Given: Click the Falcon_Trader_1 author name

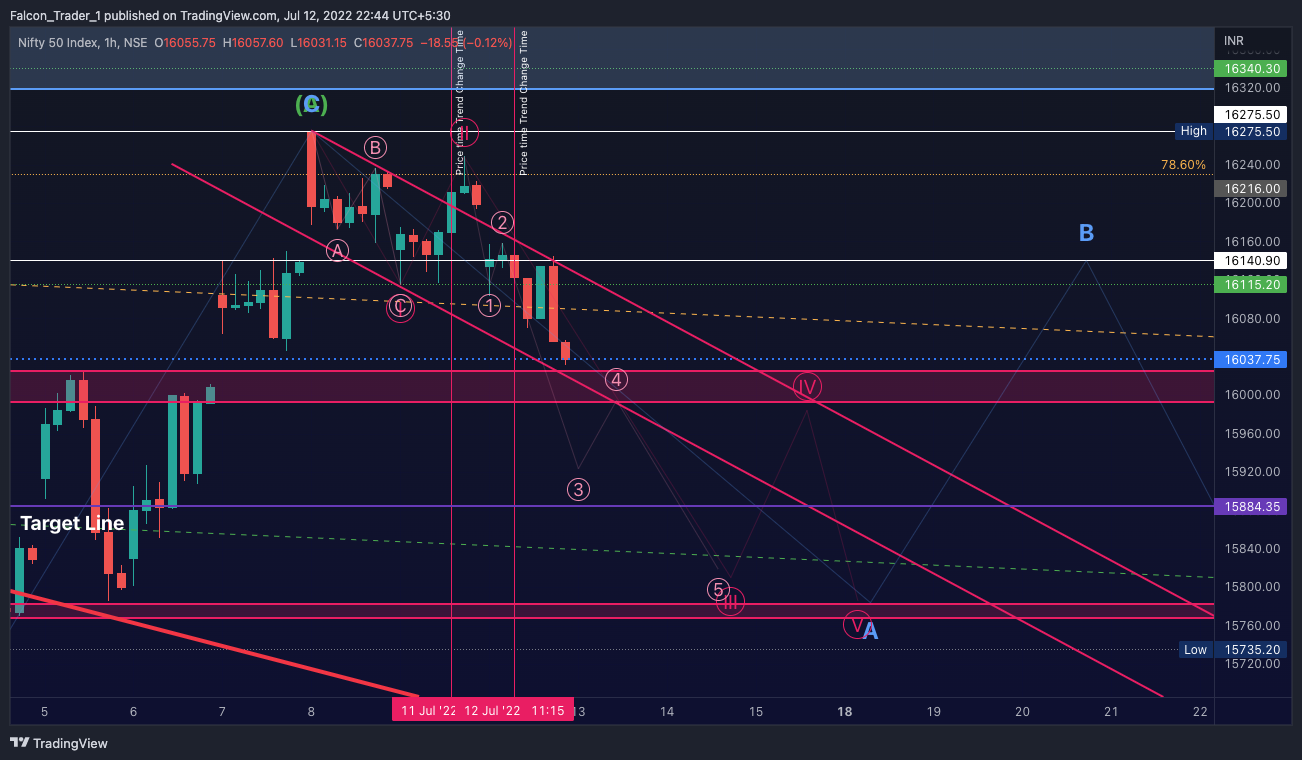Looking at the screenshot, I should pyautogui.click(x=55, y=15).
